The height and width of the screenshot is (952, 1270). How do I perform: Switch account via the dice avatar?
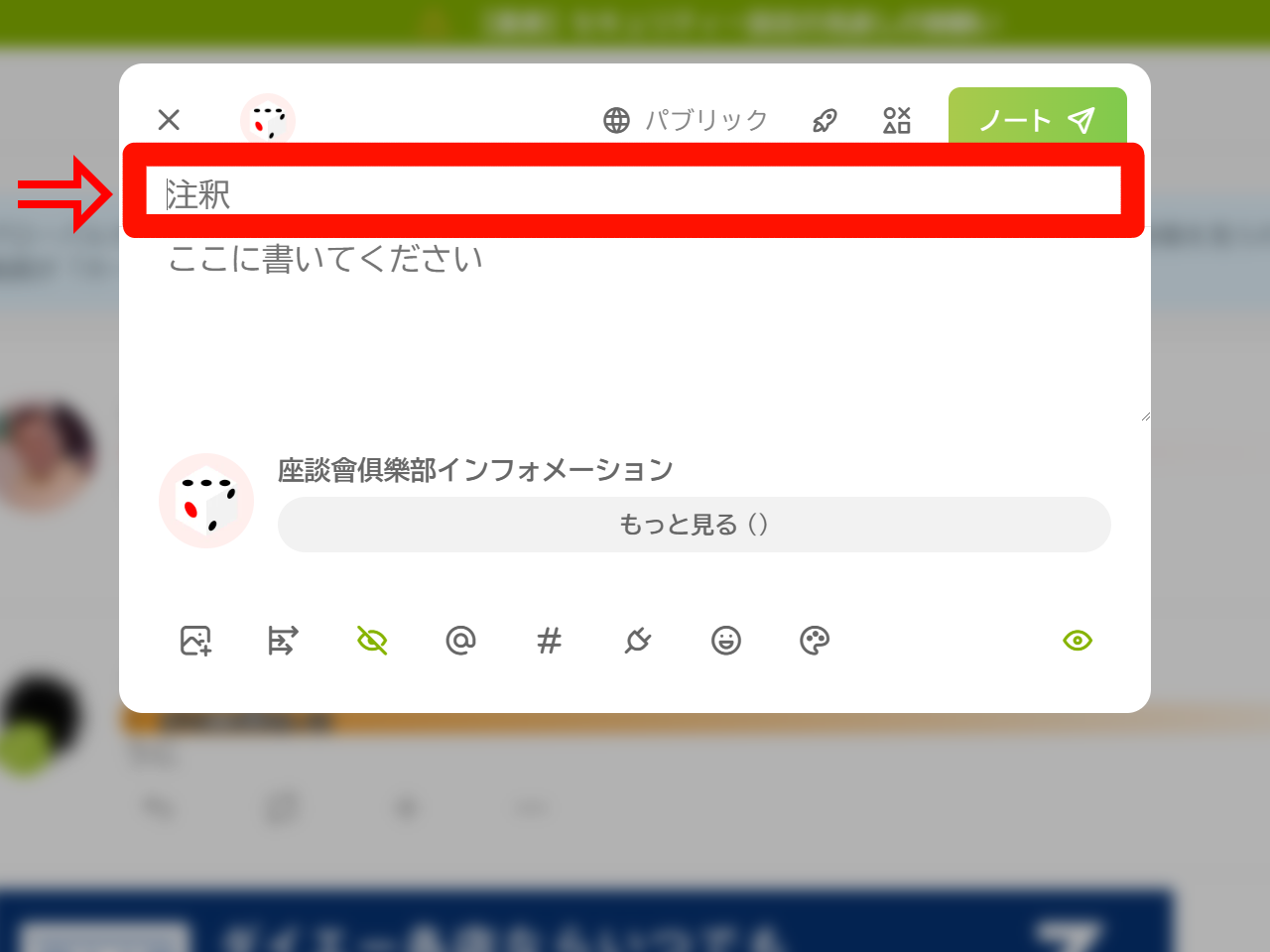point(268,121)
